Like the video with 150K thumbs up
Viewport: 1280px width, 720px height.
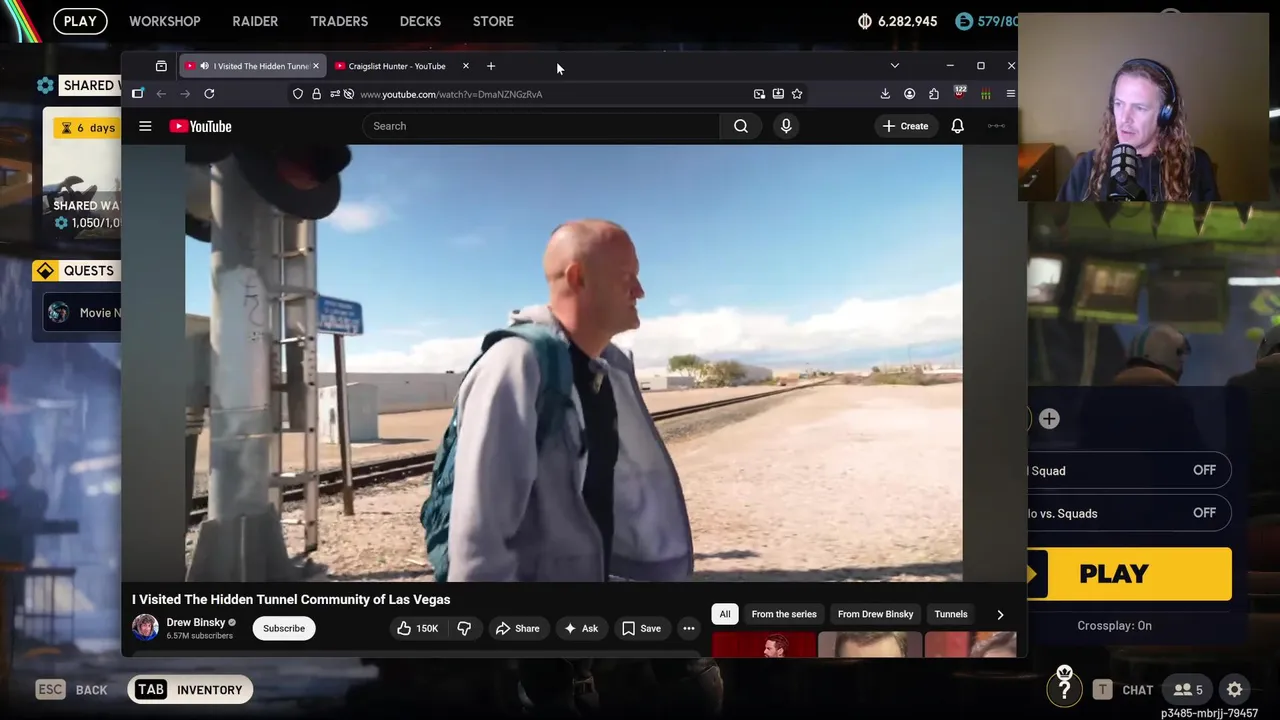416,628
